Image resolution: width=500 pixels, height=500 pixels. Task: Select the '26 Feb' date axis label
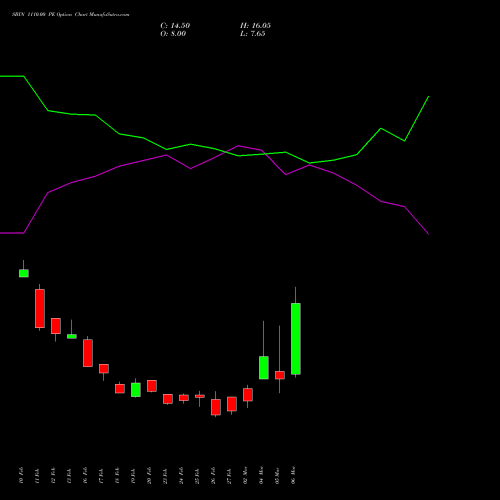213,476
